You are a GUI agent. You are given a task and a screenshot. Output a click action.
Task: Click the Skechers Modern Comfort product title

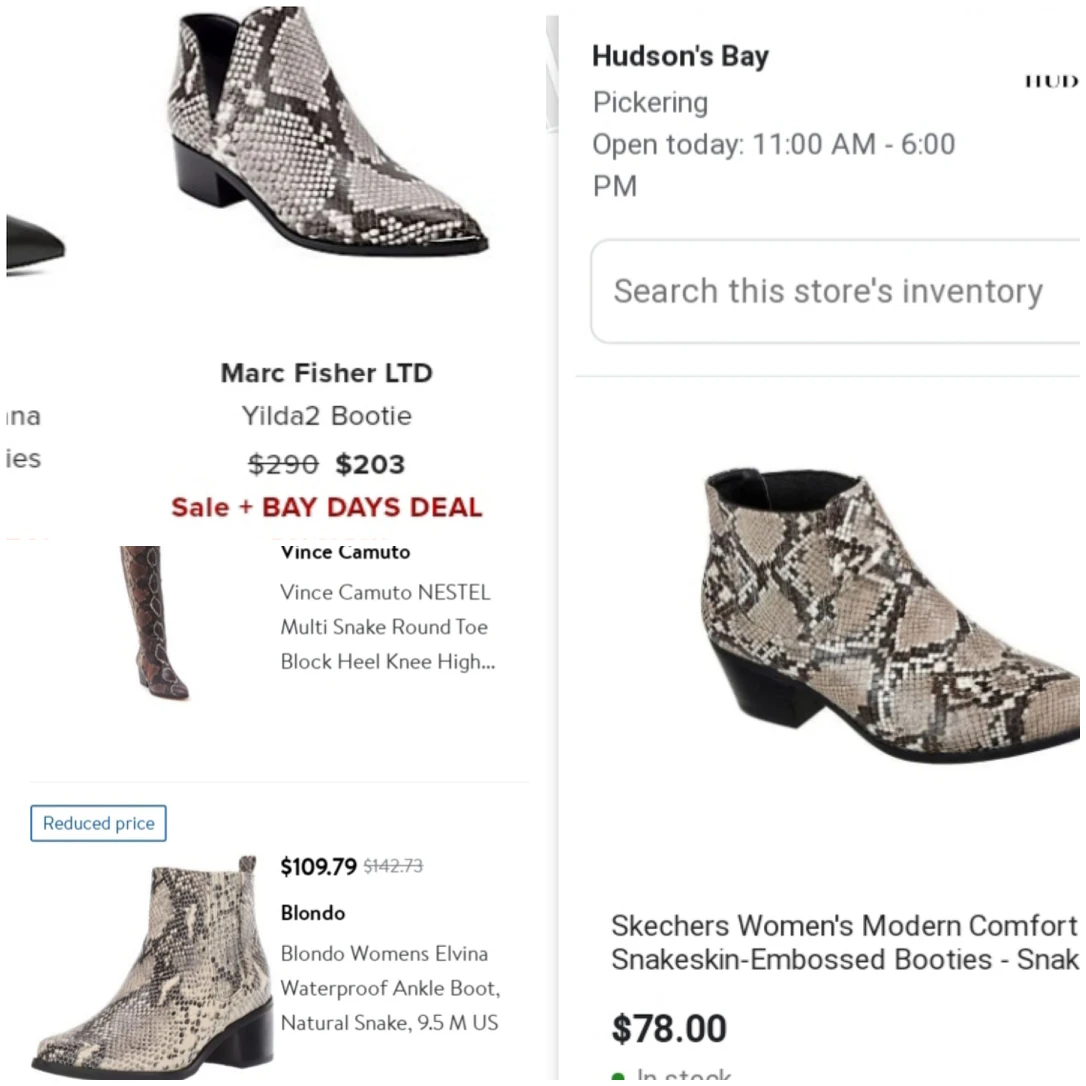pos(845,942)
